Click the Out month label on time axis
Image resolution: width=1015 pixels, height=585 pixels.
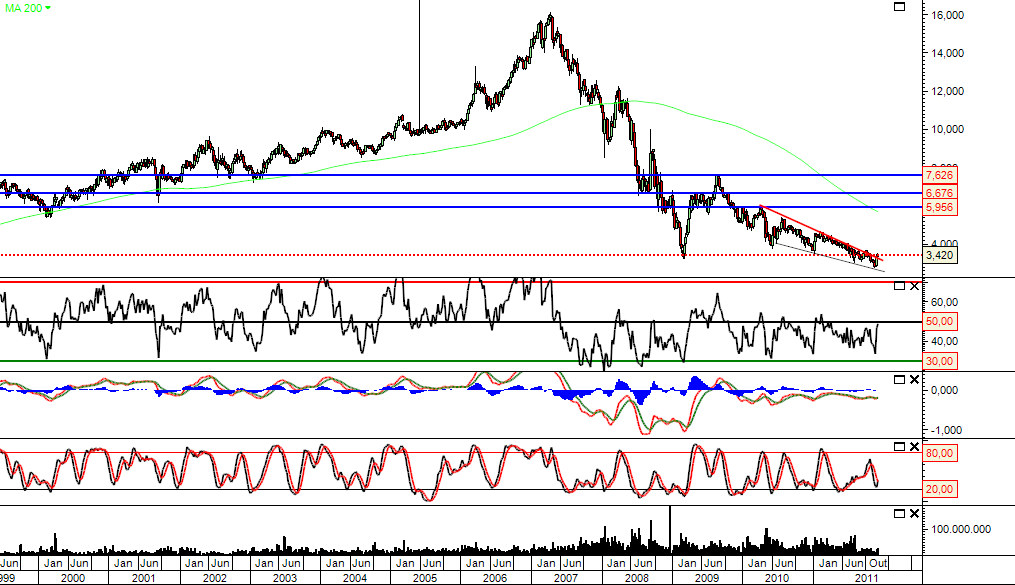(878, 563)
